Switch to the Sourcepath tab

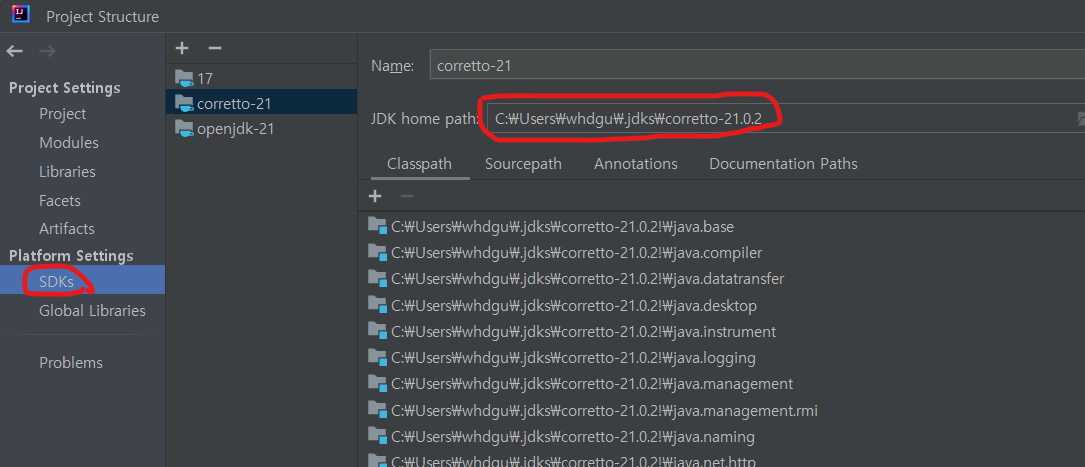pyautogui.click(x=523, y=164)
